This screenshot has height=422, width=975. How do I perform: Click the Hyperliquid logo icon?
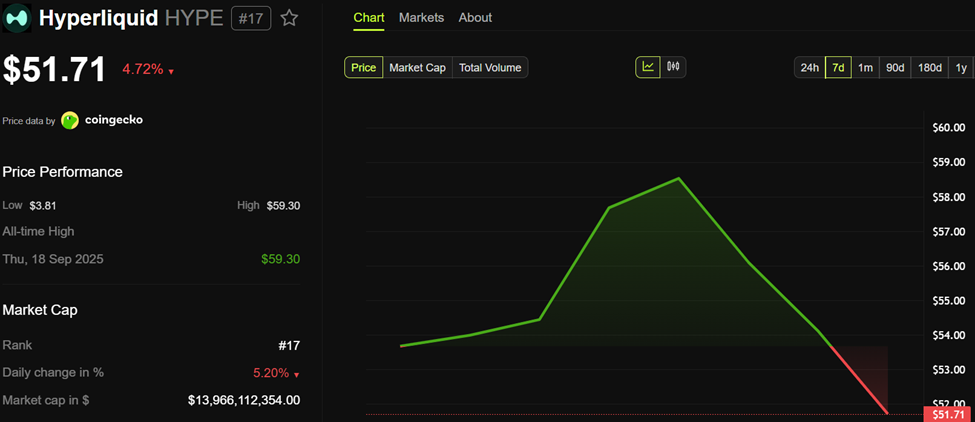click(x=17, y=19)
